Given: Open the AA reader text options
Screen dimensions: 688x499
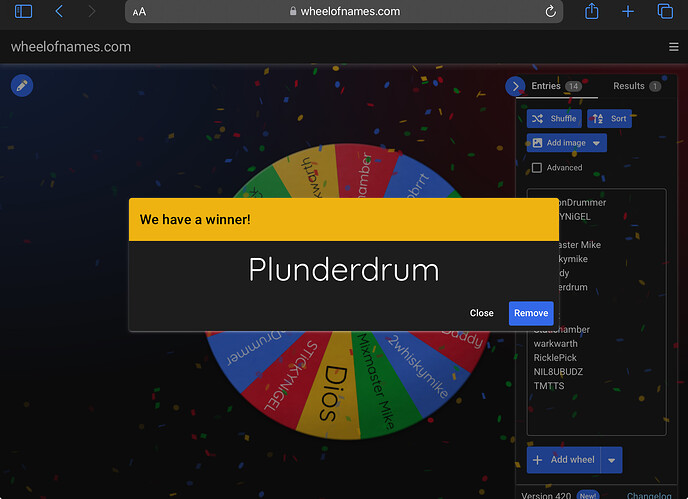Looking at the screenshot, I should coord(139,12).
